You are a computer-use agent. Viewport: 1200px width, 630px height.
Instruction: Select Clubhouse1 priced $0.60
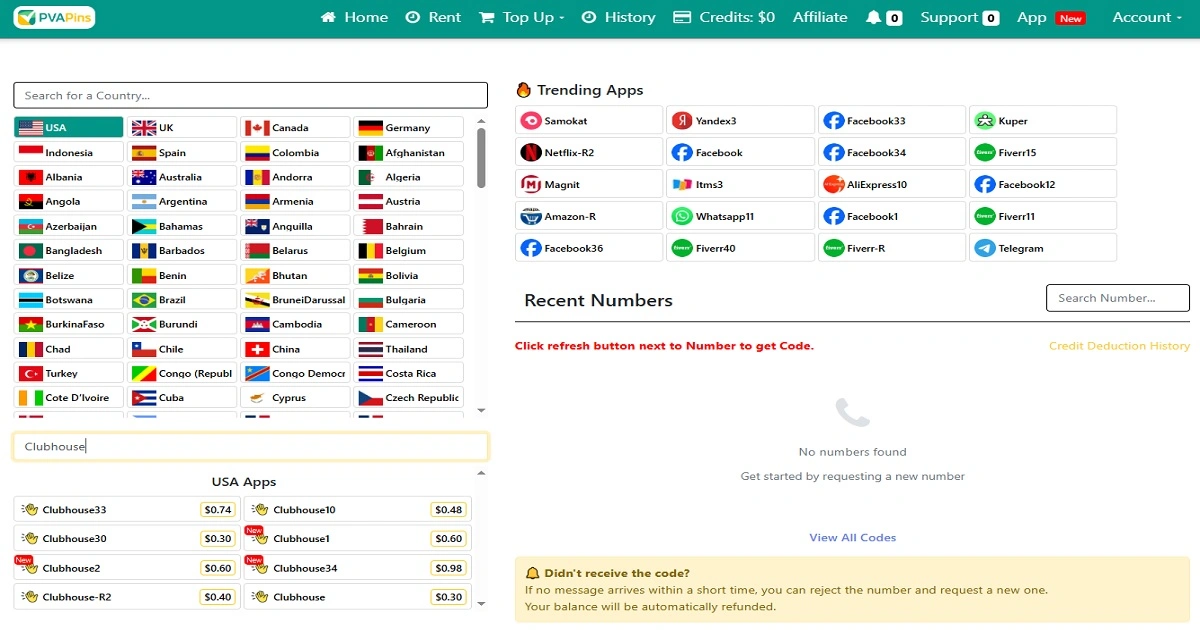click(358, 538)
